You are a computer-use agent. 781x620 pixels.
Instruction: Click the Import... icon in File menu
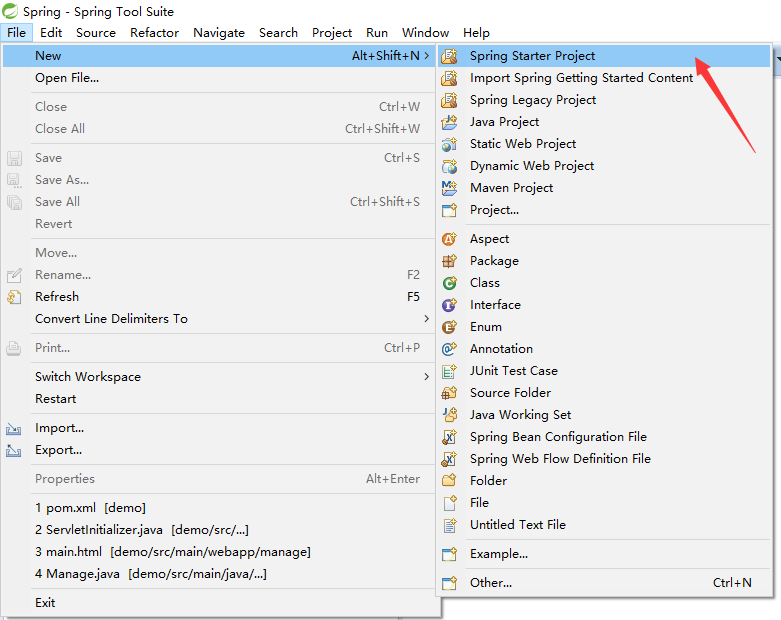[14, 428]
